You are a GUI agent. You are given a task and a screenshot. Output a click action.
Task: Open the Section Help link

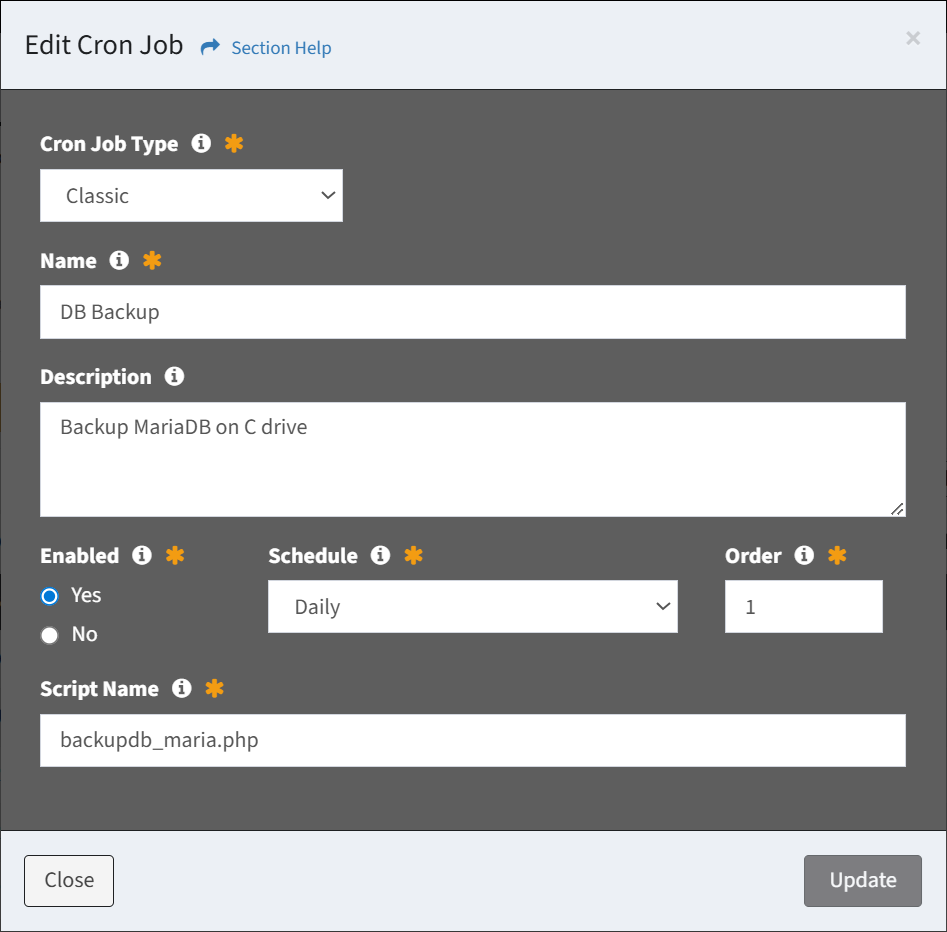pyautogui.click(x=281, y=48)
